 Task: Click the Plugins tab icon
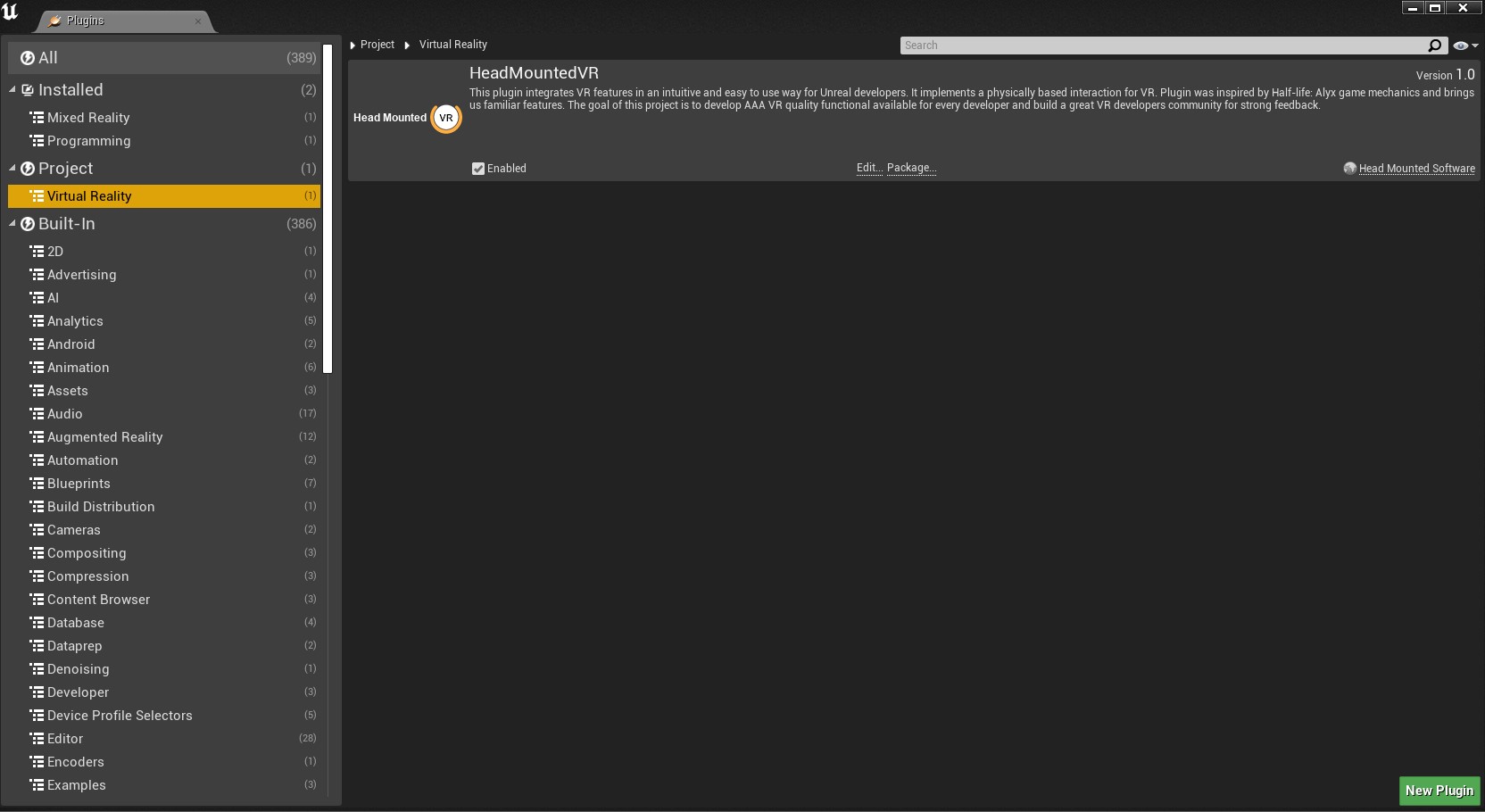point(55,21)
